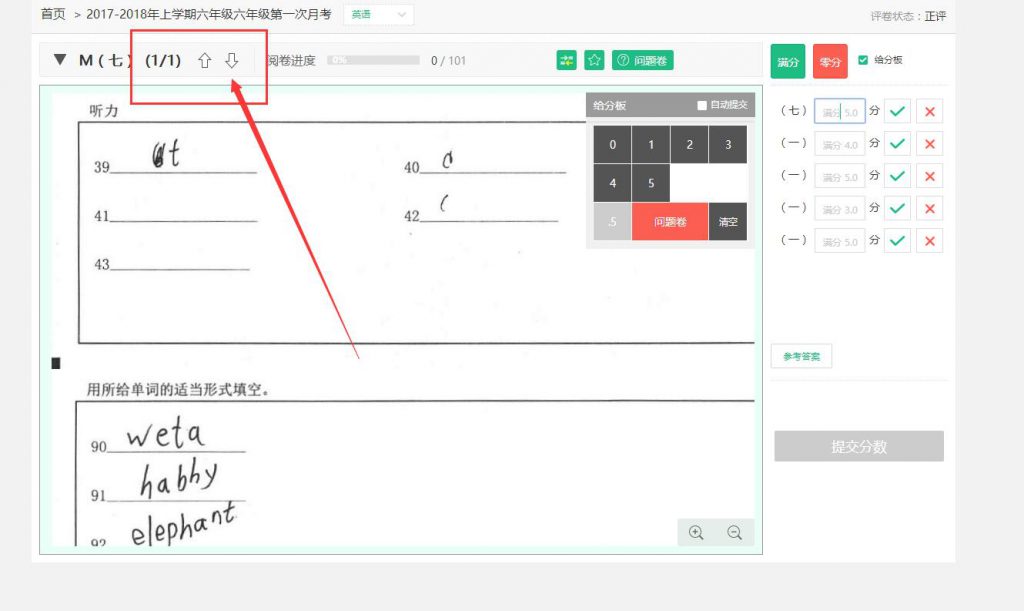Screen dimensions: 1024x611
Task: Enable the 自动提交 checkbox
Action: (702, 105)
